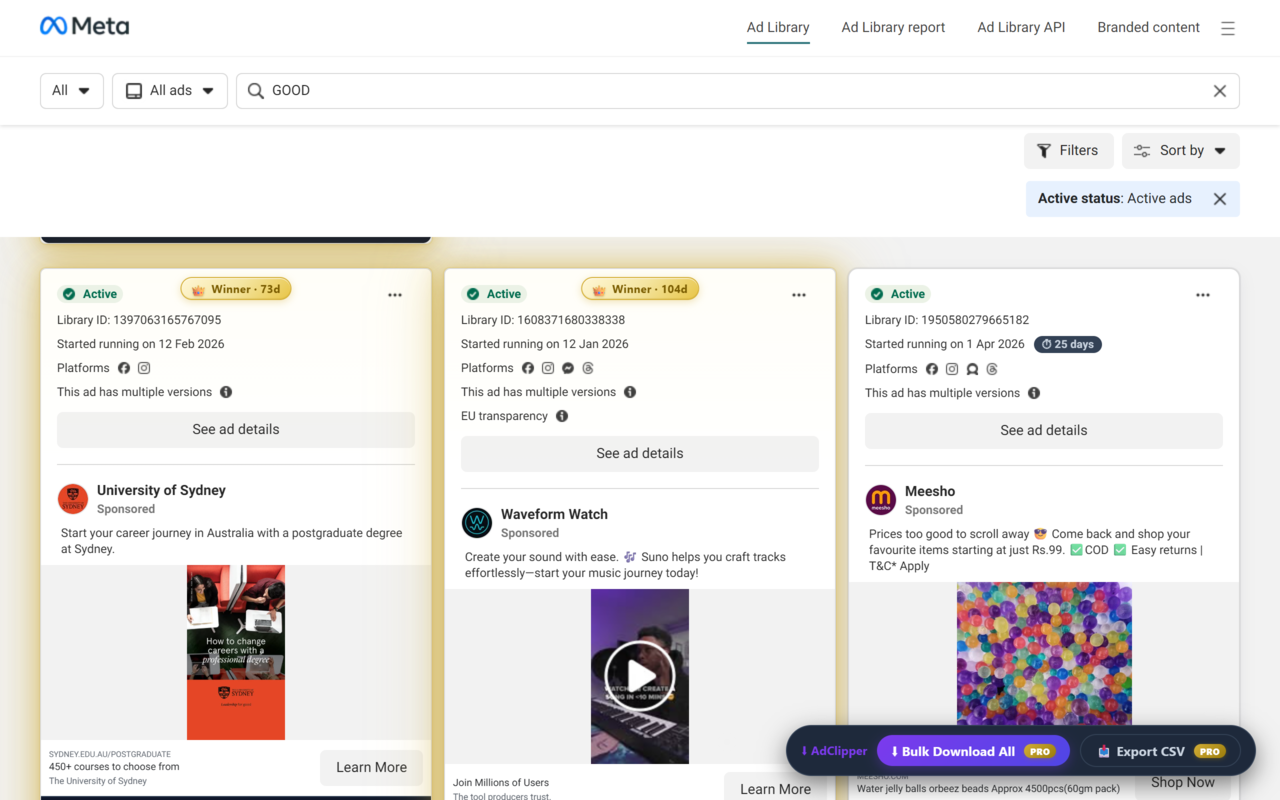Open Ad Library report tab
1280x800 pixels.
click(893, 28)
